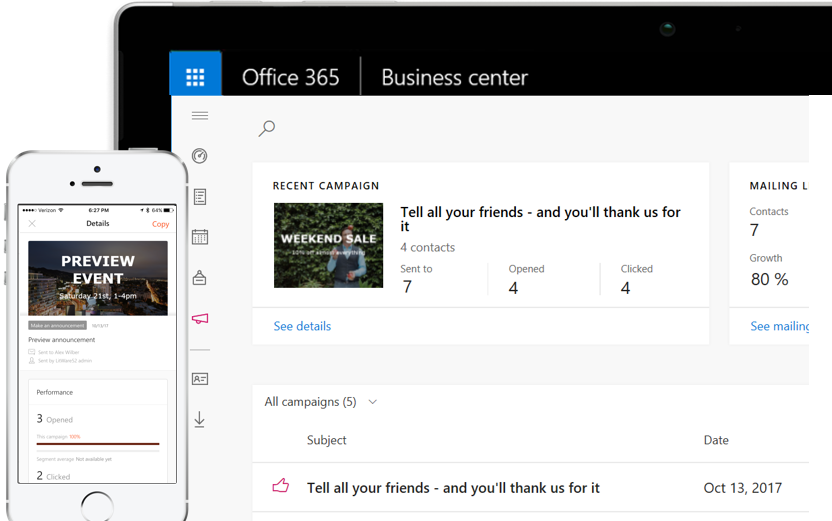Tap the Preview Event image on phone
The height and width of the screenshot is (521, 832).
coord(98,278)
